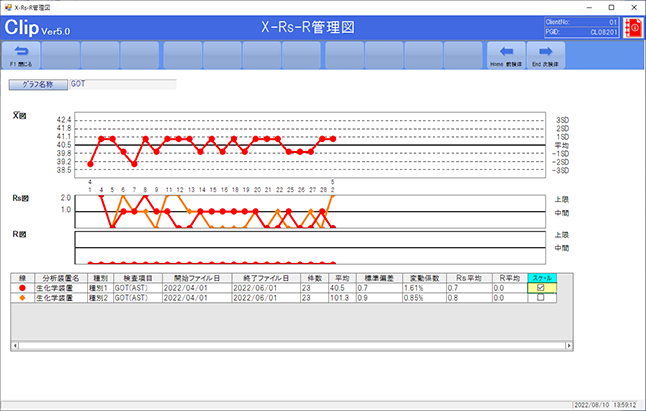Image resolution: width=646 pixels, height=411 pixels.
Task: Go to previous specimen with Home arrow
Action: 506,55
